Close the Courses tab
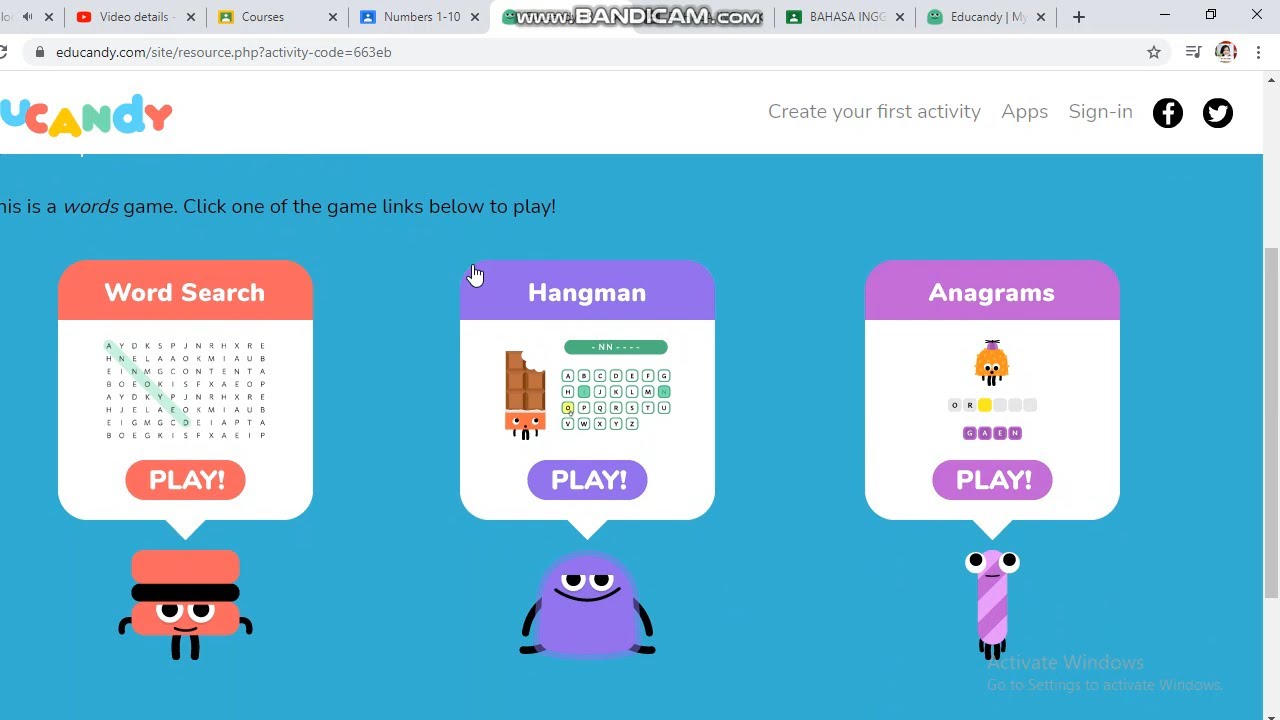The height and width of the screenshot is (720, 1280). coord(333,17)
